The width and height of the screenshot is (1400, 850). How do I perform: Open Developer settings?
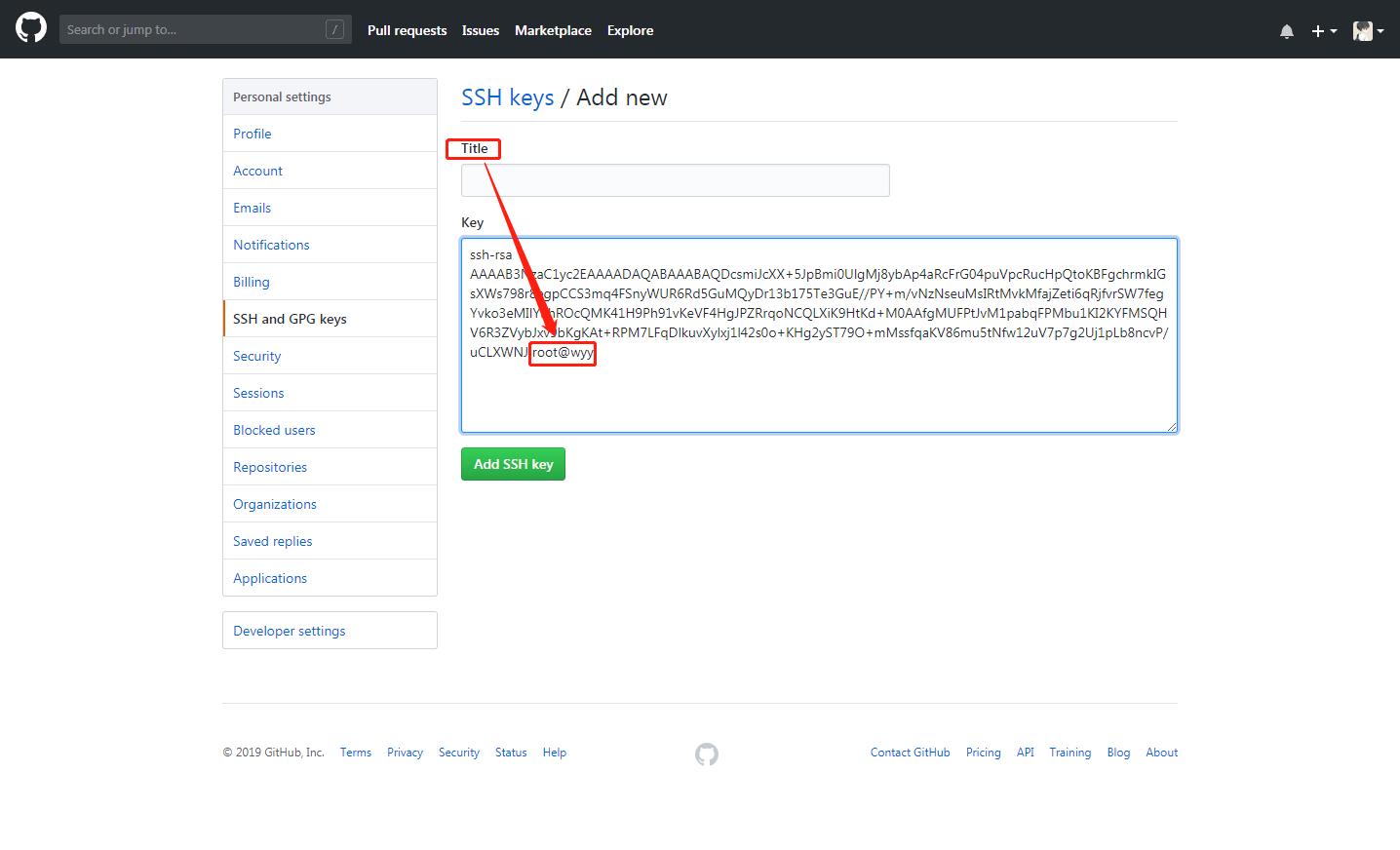(330, 631)
